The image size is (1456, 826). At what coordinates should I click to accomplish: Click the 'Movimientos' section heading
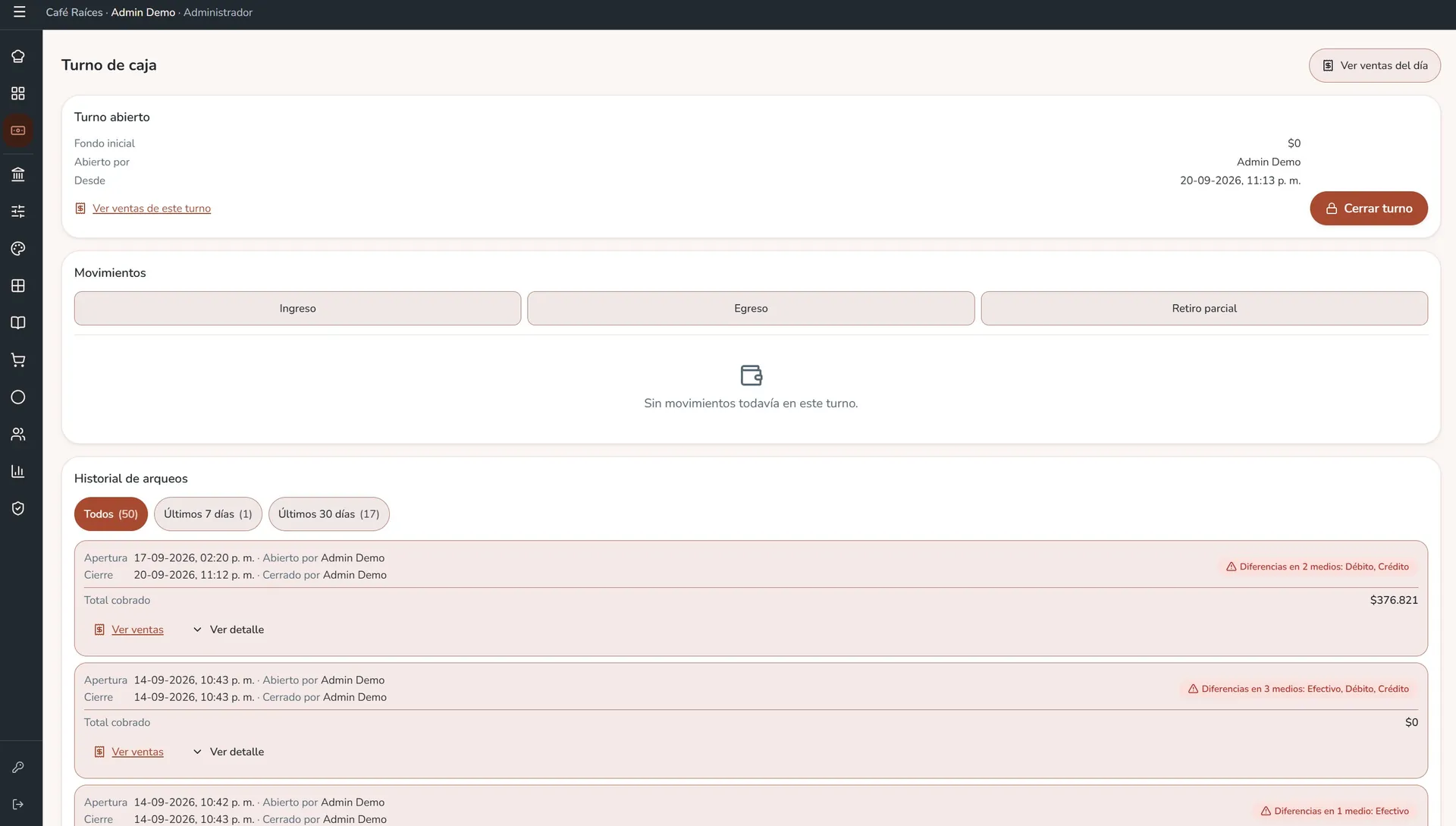(110, 273)
